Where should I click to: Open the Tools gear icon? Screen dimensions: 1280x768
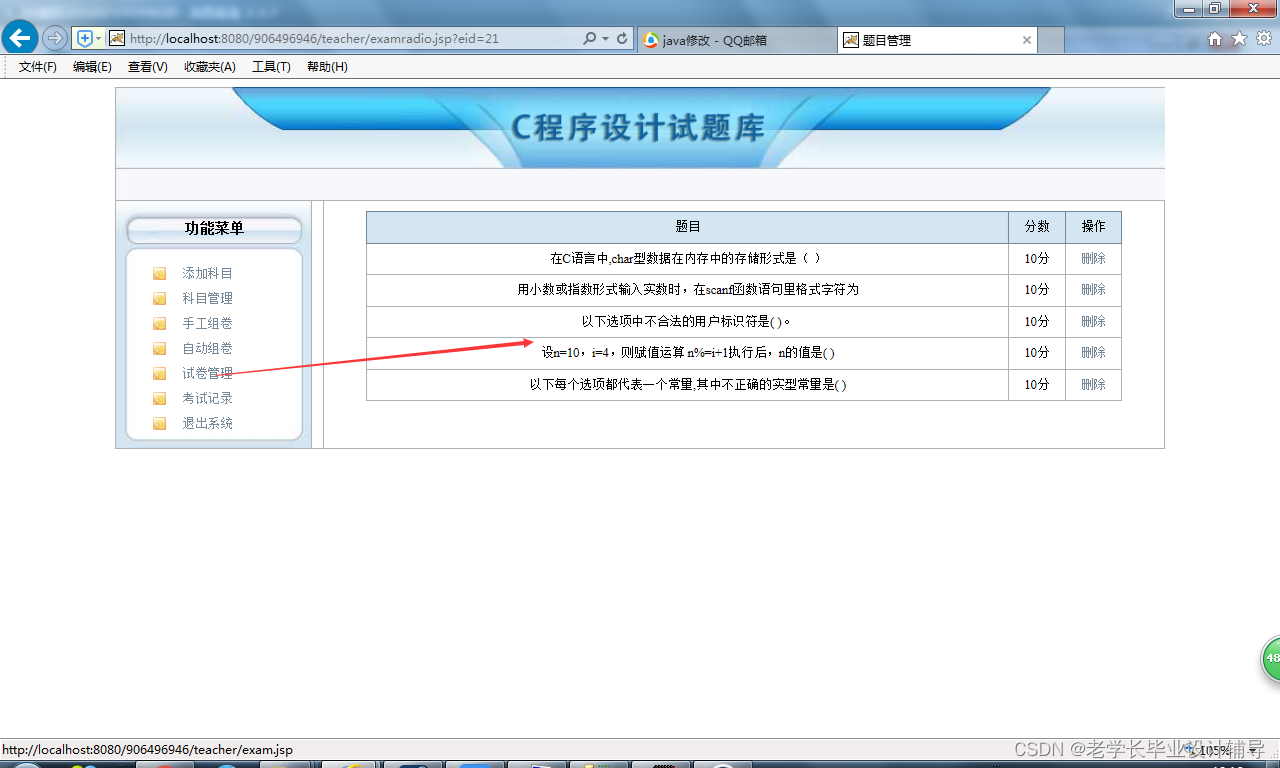(x=1262, y=38)
